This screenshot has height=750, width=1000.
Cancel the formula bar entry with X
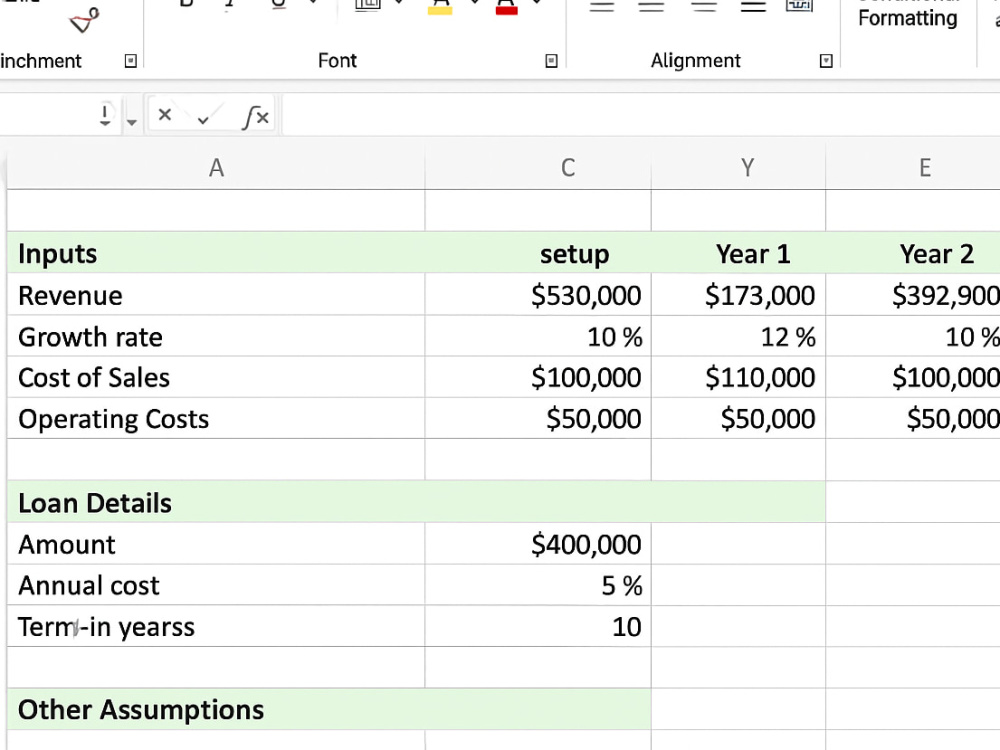[x=165, y=115]
